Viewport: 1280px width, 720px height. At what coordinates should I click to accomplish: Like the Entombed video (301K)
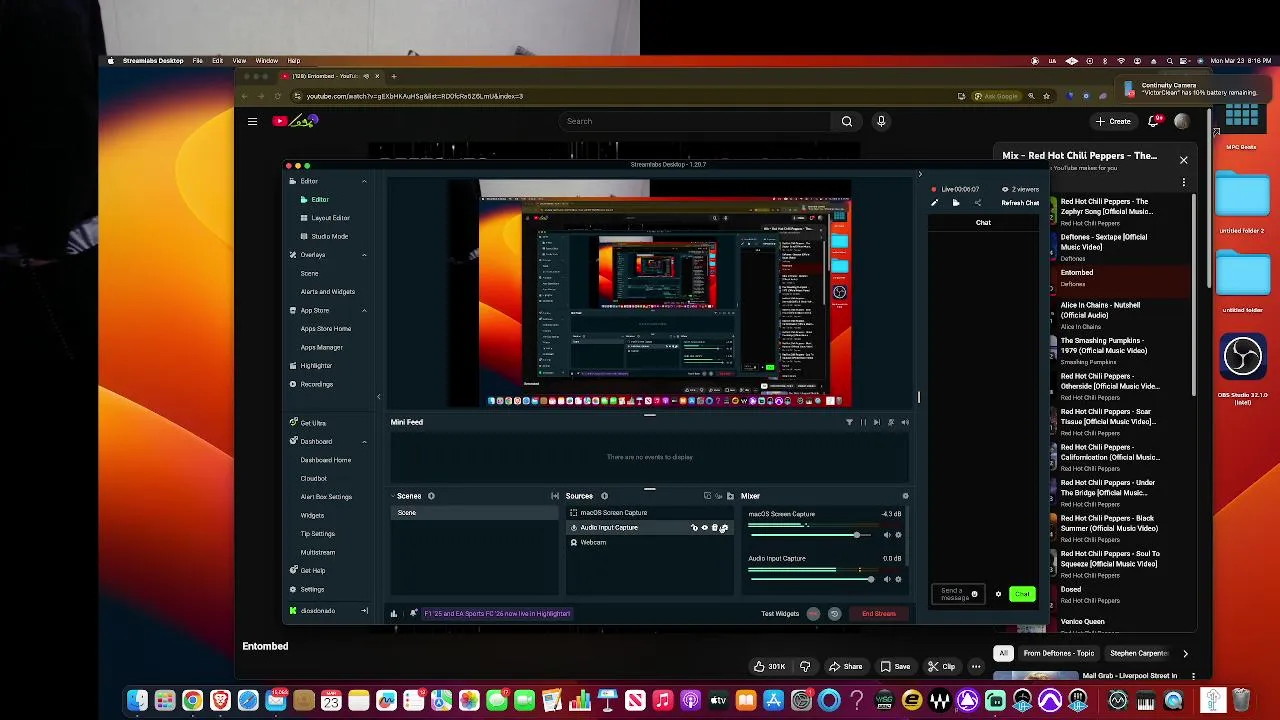pyautogui.click(x=770, y=666)
